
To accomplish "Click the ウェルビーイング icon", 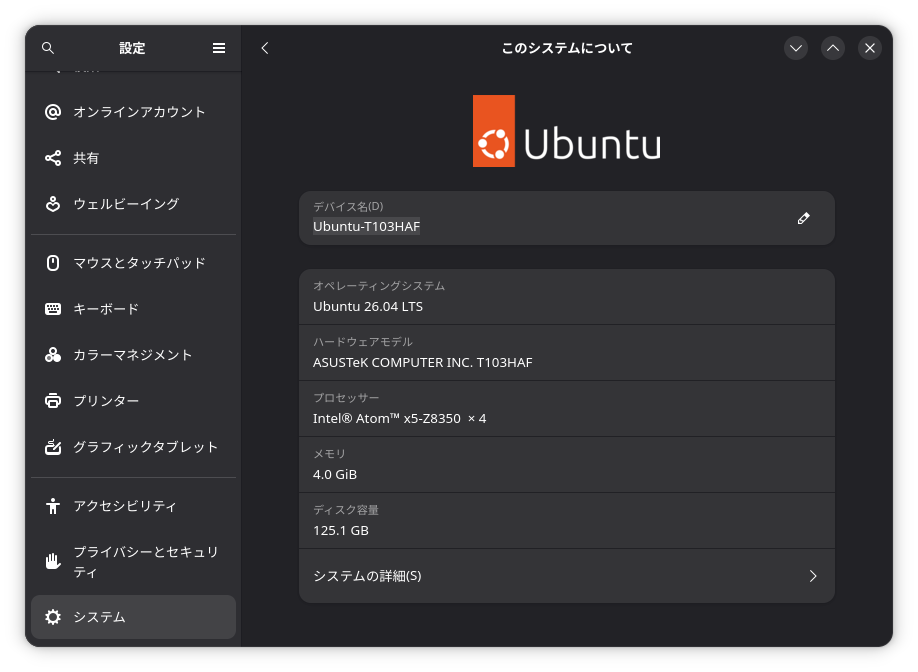I will coord(53,204).
